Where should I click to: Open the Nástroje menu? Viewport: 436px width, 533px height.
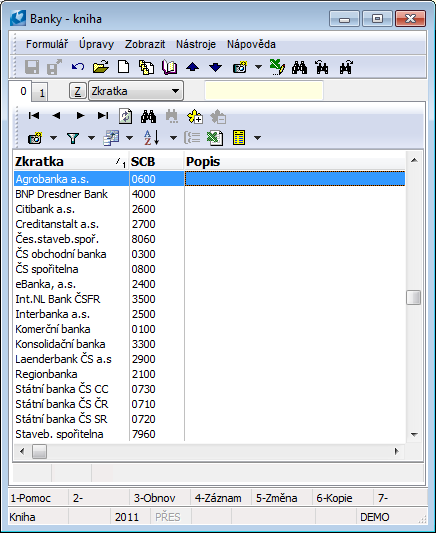tap(196, 44)
